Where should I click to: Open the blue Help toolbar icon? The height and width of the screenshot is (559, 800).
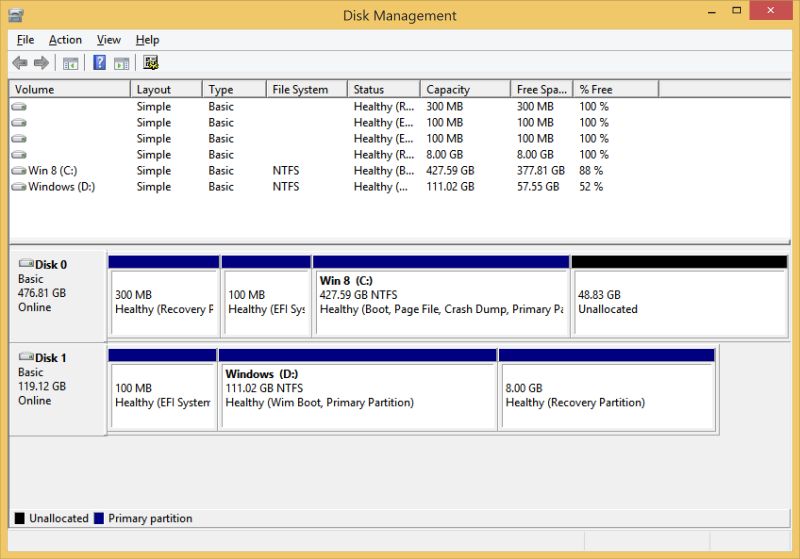[x=99, y=63]
